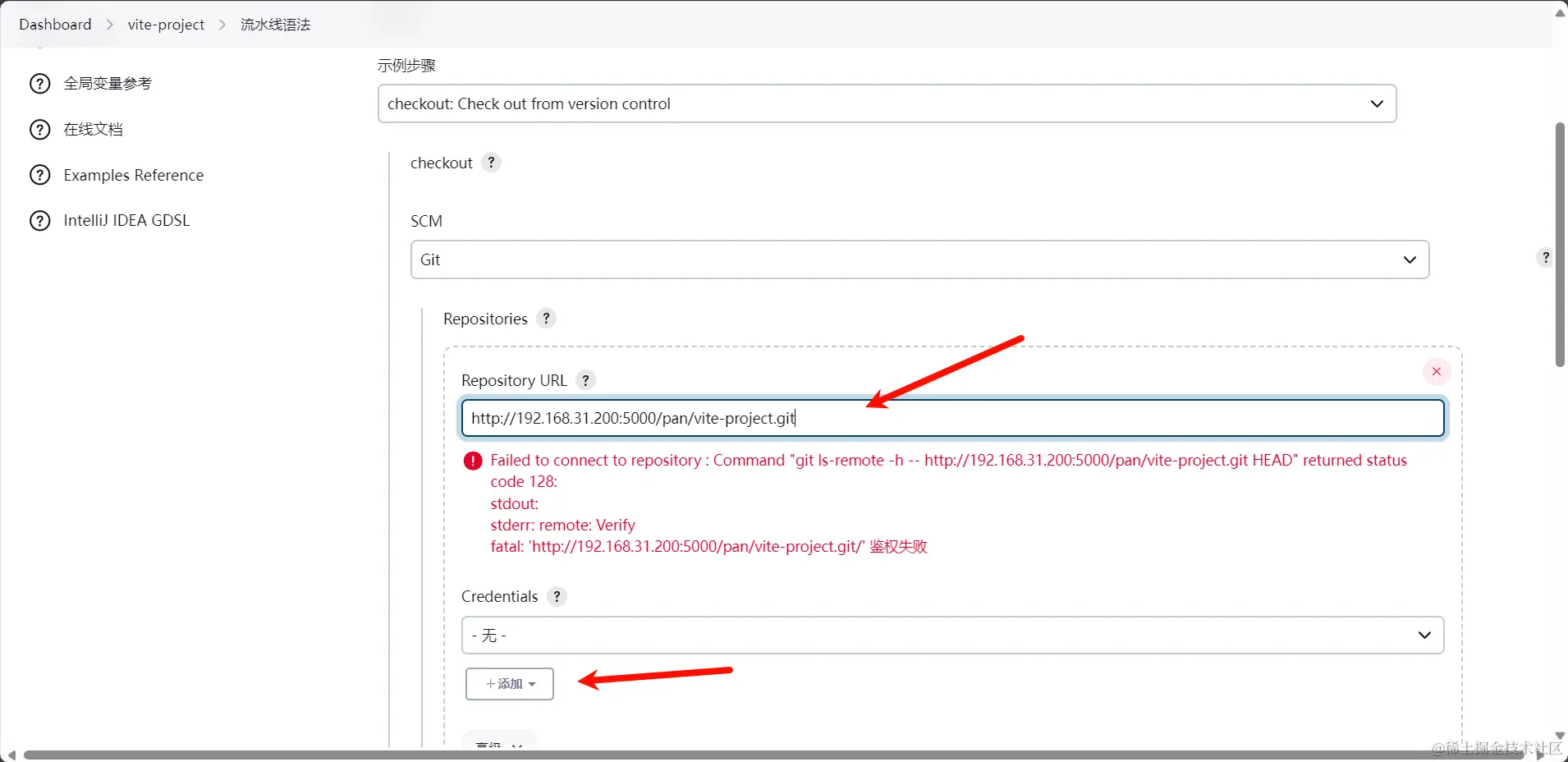This screenshot has width=1568, height=762.
Task: Show help for Repository URL
Action: [585, 380]
